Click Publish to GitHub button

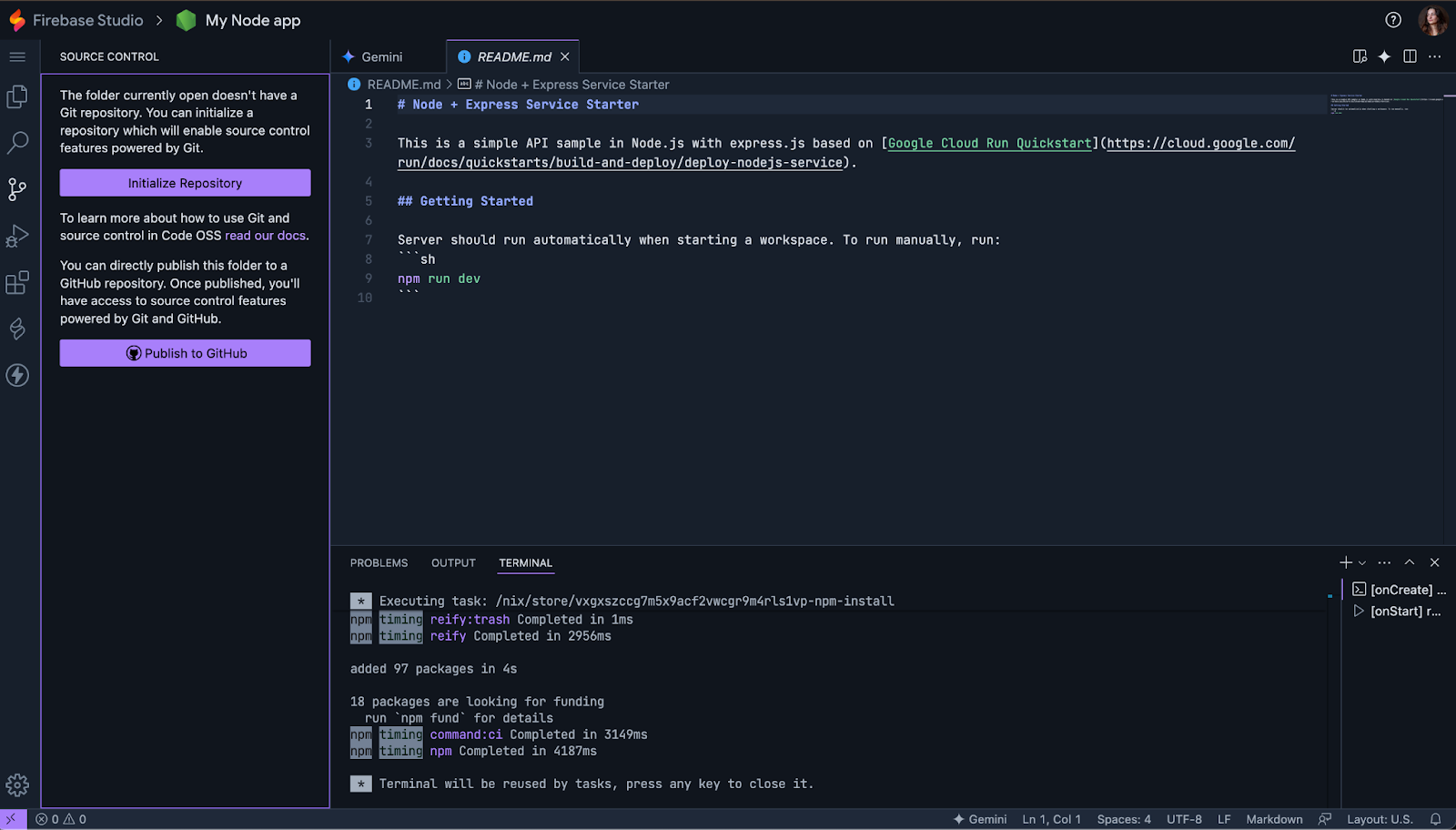point(185,353)
